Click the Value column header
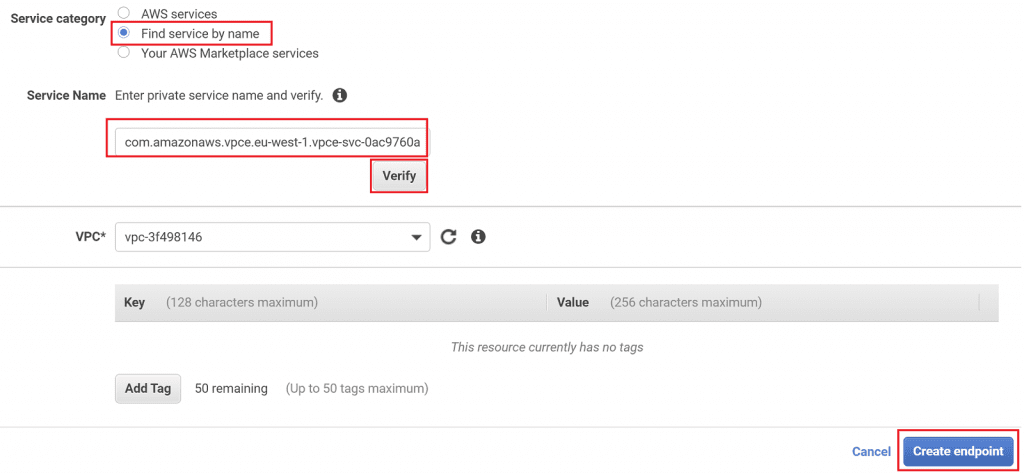Screen dimensions: 1024x474 point(572,302)
